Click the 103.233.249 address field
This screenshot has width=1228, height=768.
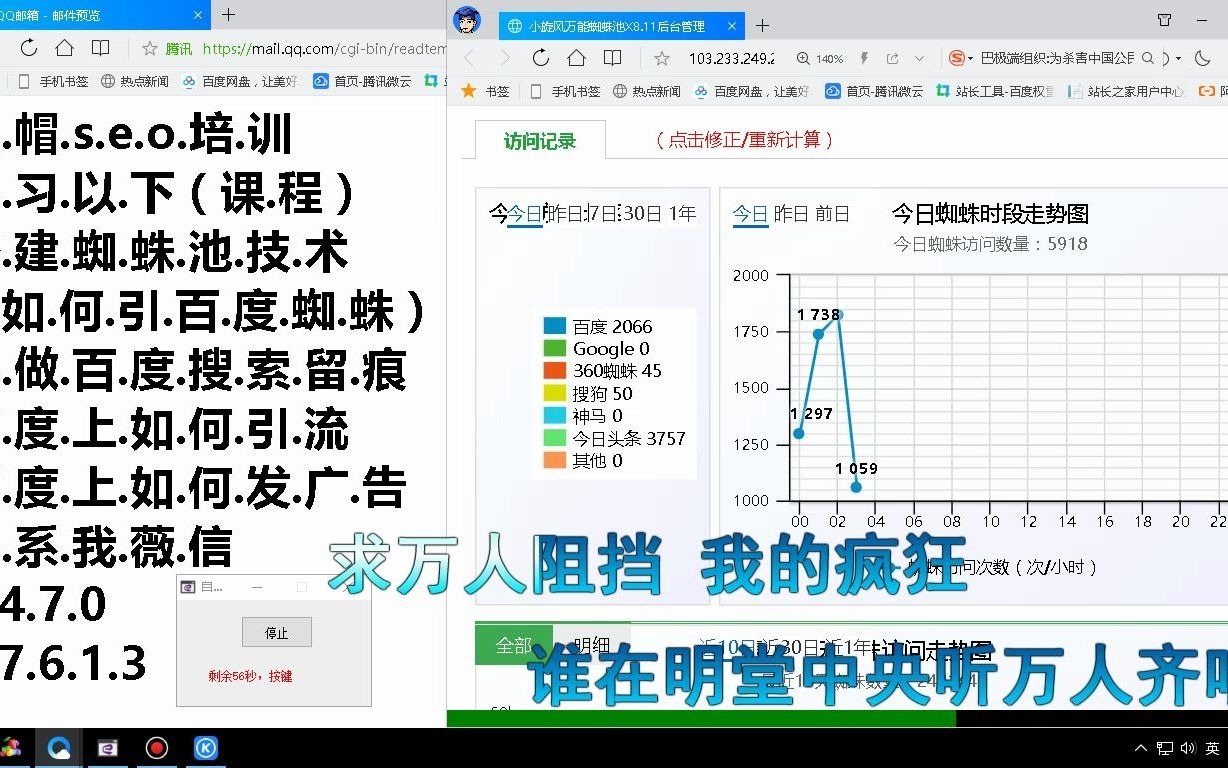(x=732, y=58)
